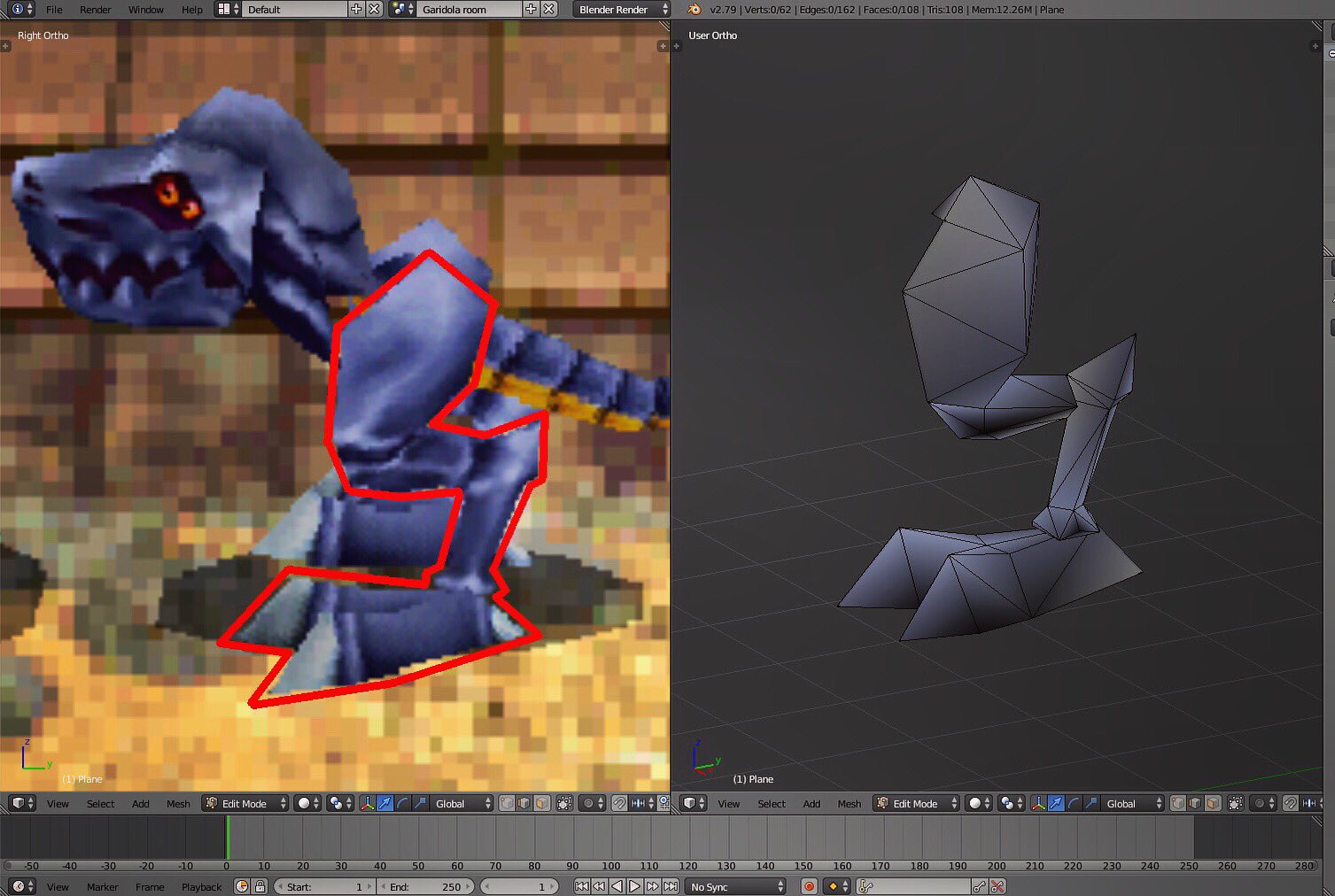Open the timeline Playback menu
The width and height of the screenshot is (1335, 896).
202,887
